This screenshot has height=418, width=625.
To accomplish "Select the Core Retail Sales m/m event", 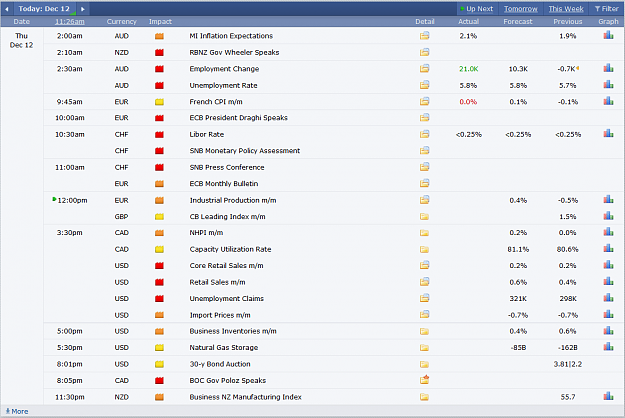I will click(226, 266).
